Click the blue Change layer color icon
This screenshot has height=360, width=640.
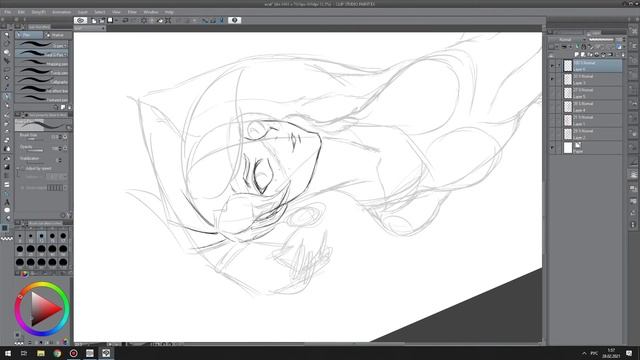(x=619, y=47)
